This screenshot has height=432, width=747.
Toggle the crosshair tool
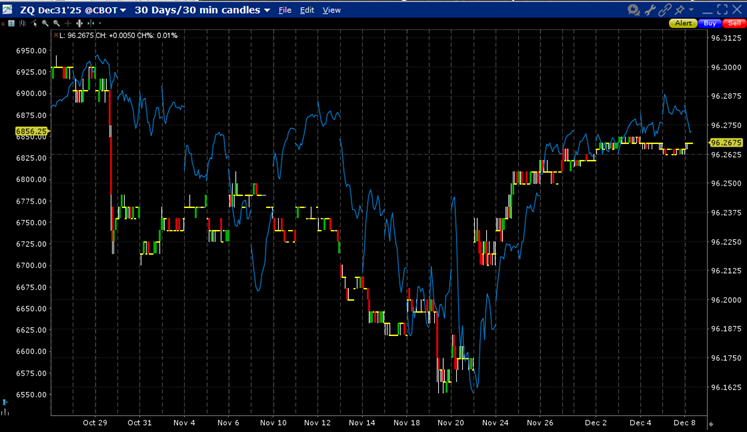click(x=68, y=23)
